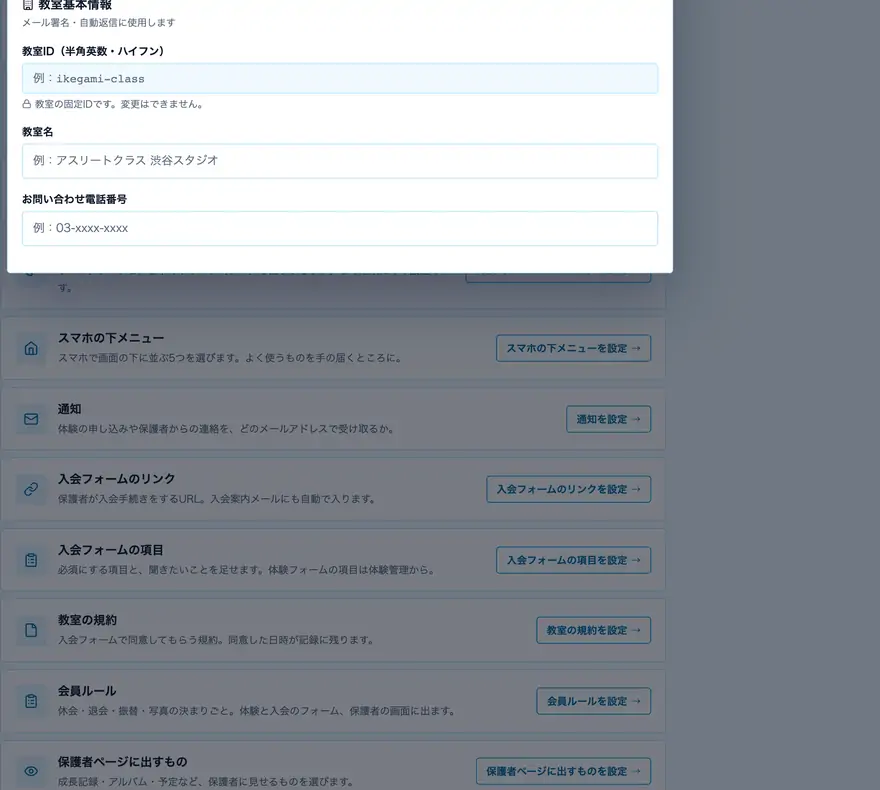This screenshot has width=880, height=790.
Task: Open 入会フォームの項目を設定 button
Action: [x=574, y=560]
